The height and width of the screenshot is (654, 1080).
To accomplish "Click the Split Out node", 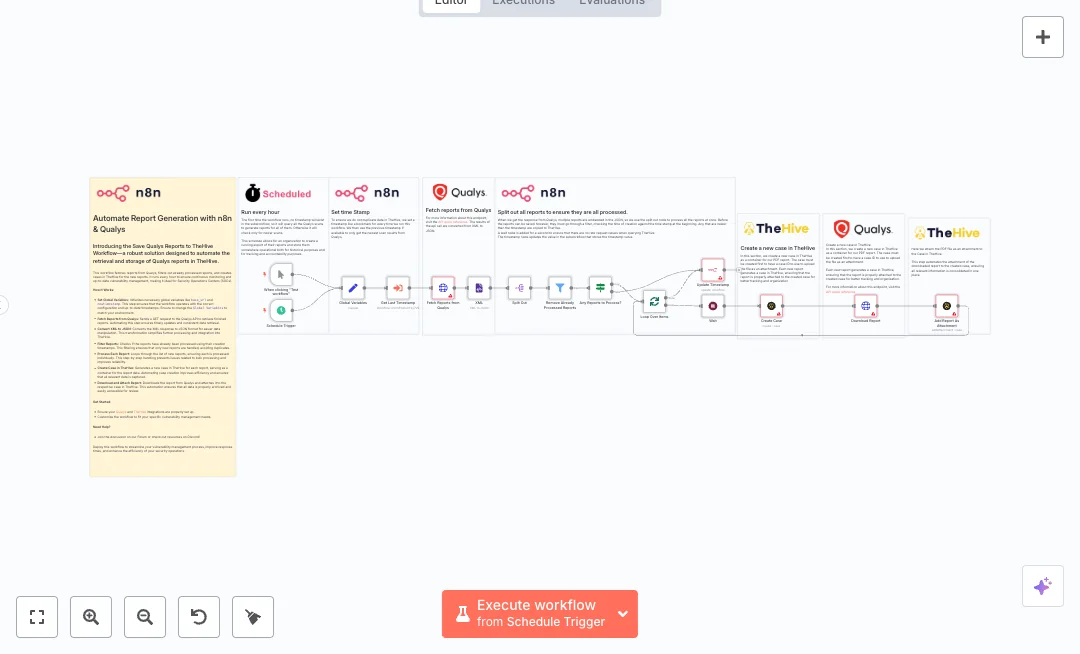I will 519,288.
